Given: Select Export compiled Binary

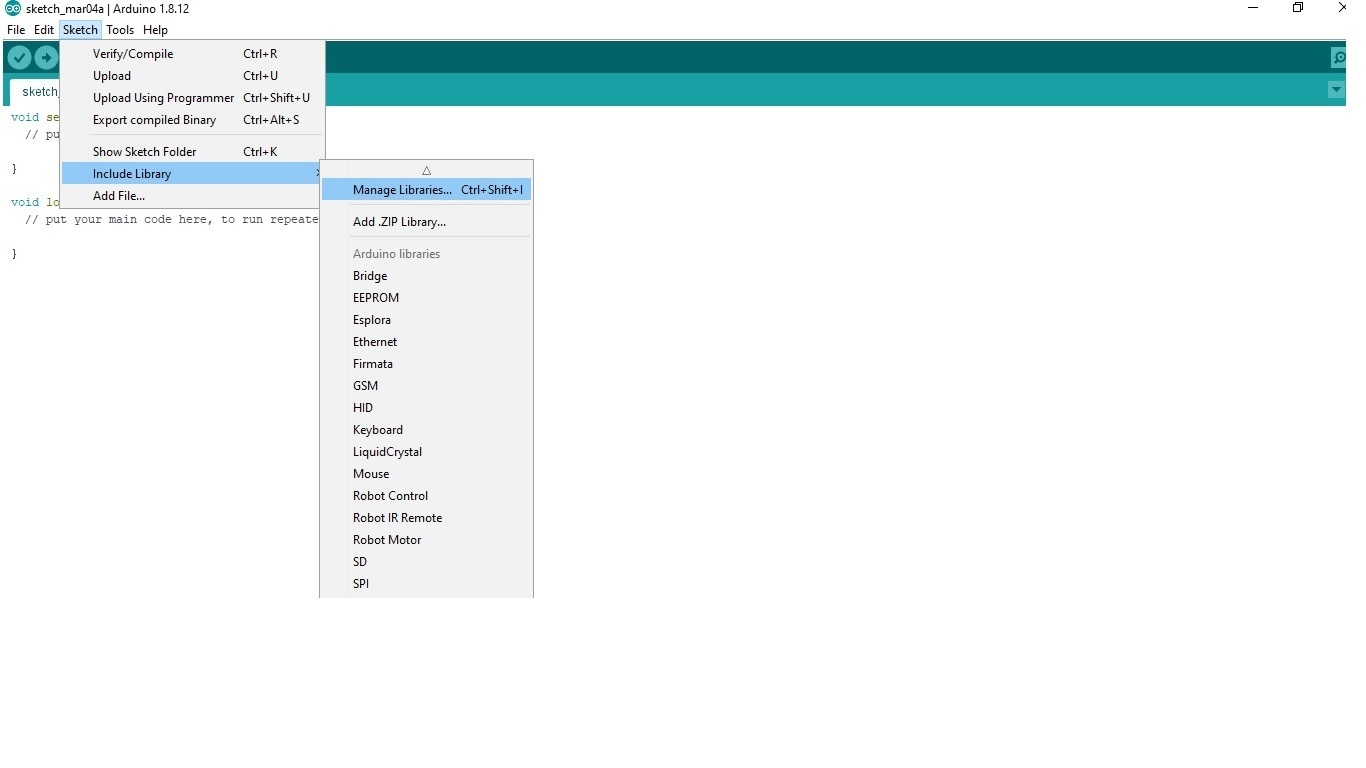Looking at the screenshot, I should (193, 120).
